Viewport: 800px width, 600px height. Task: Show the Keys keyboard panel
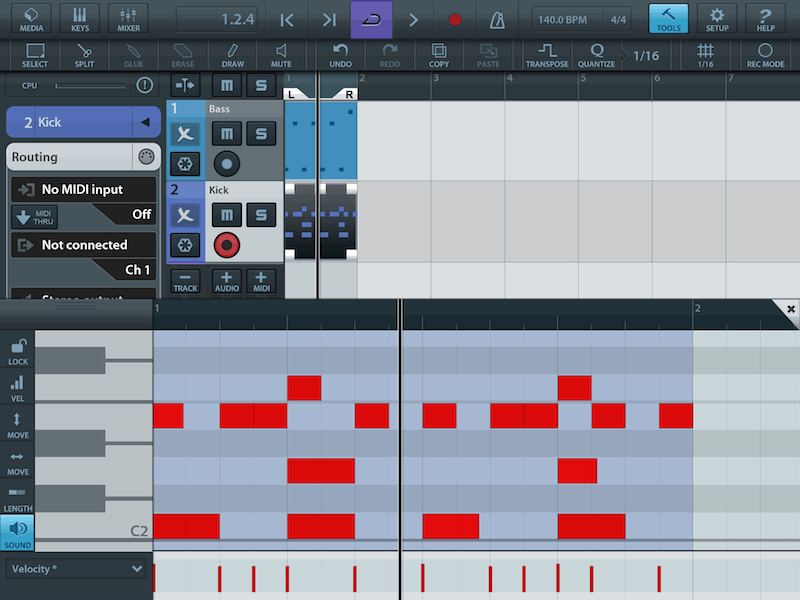[x=80, y=19]
